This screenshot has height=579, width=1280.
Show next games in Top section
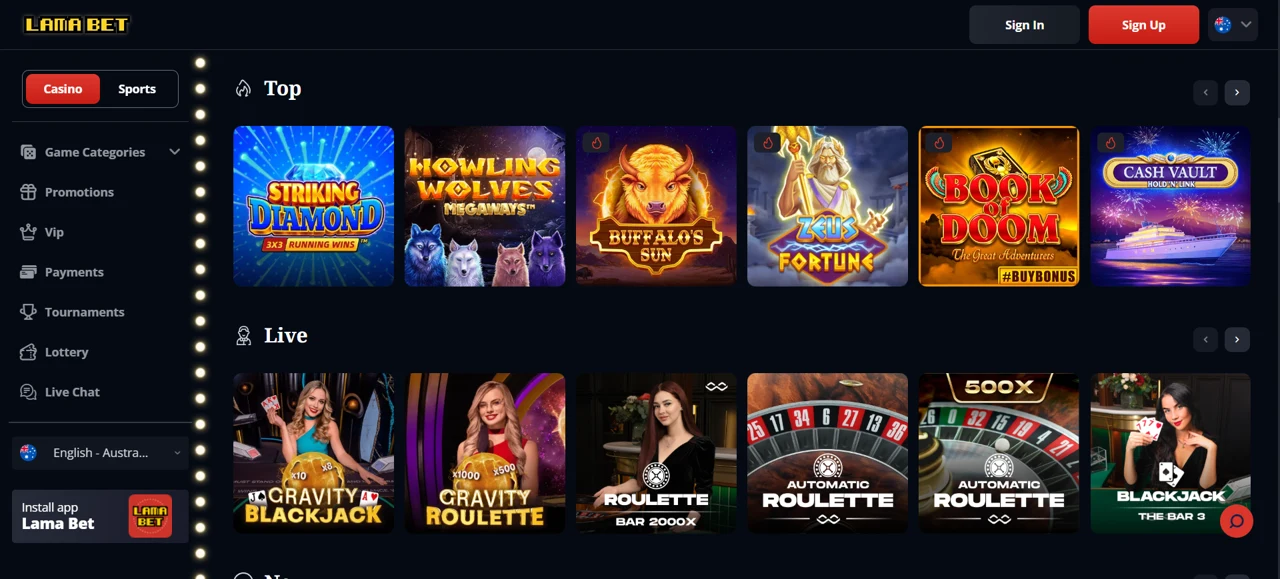pos(1237,92)
